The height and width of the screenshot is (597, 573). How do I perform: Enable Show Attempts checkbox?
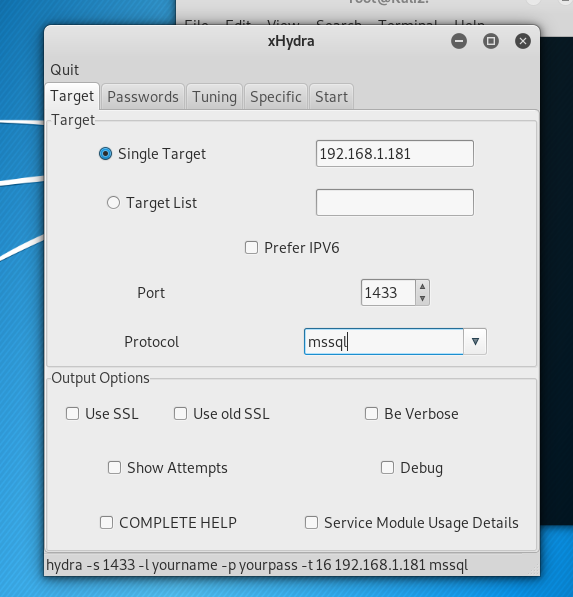(114, 468)
